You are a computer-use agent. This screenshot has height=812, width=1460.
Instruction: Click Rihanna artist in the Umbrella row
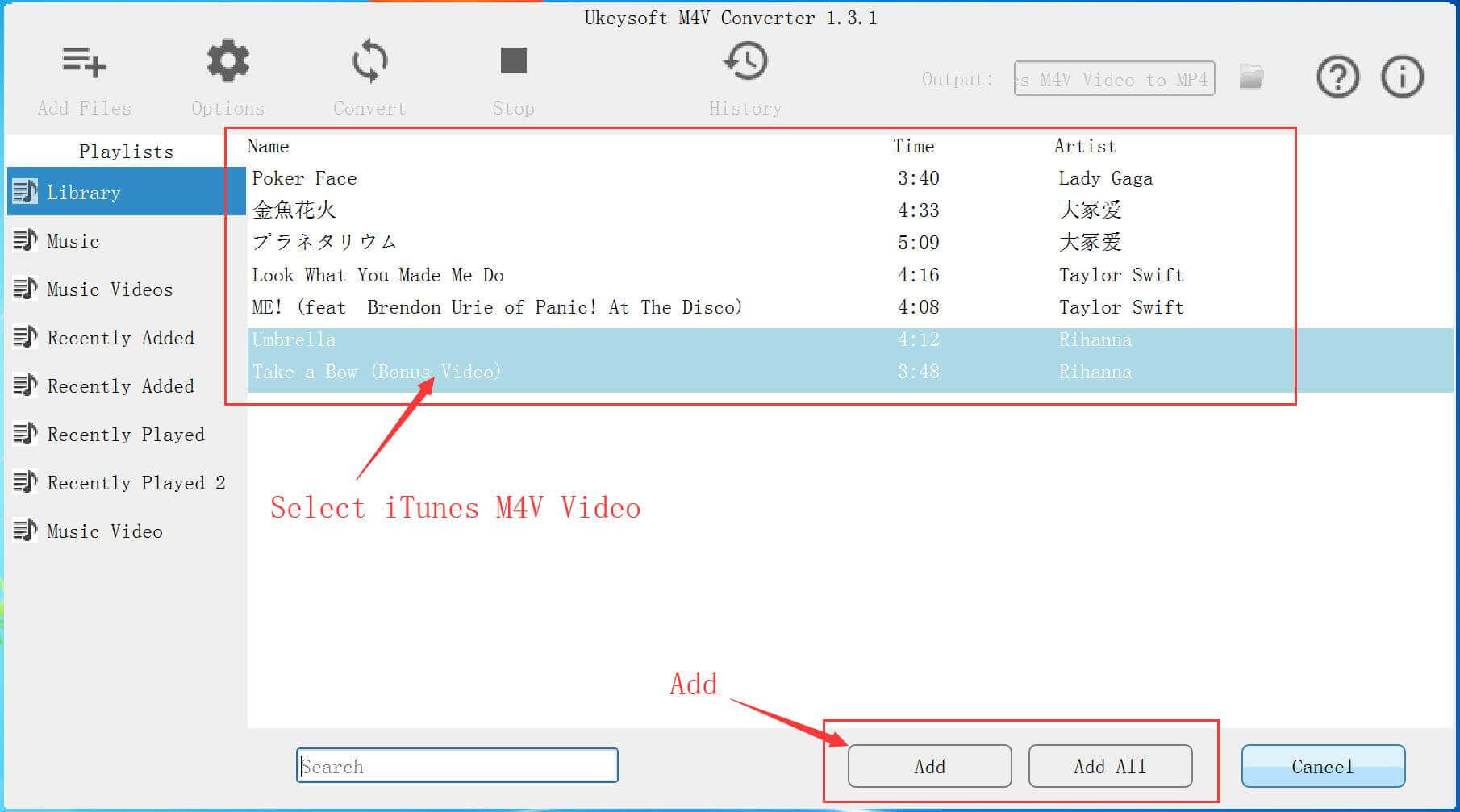point(1095,339)
